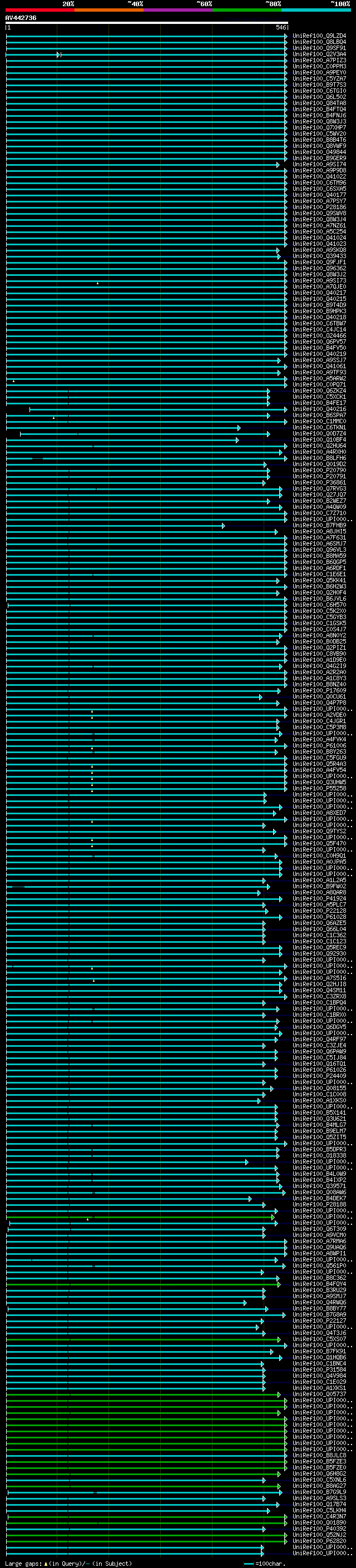Viewport: 356px width, 1568px height.
Task: Open hit UniRef100_C1E6E1
Action: [319, 574]
